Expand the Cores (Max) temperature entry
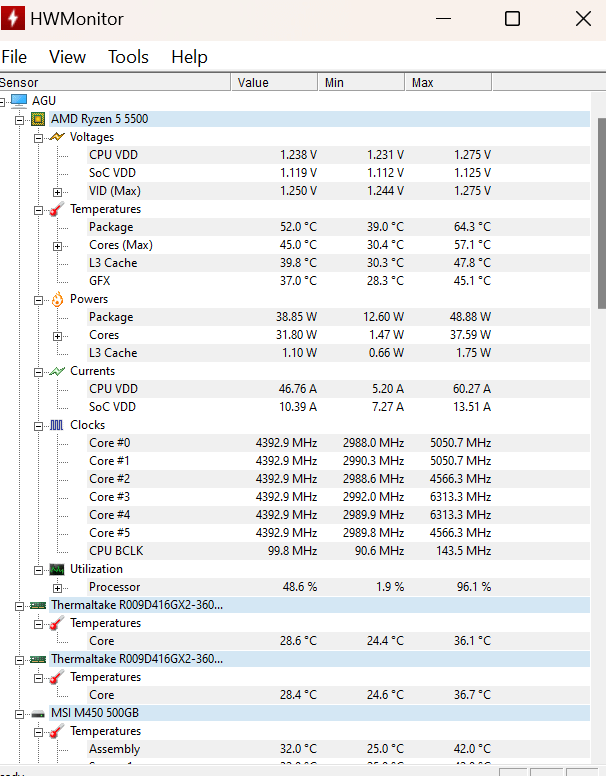This screenshot has width=606, height=776. coord(57,246)
